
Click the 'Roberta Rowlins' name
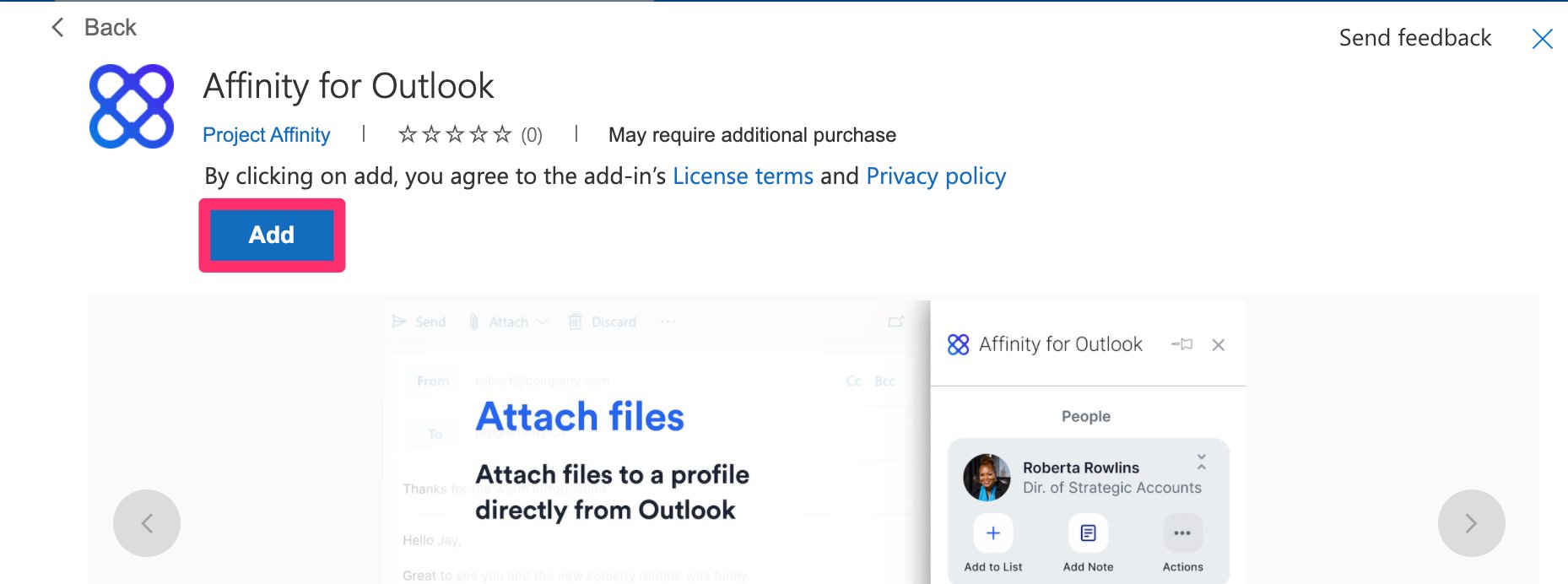1081,468
